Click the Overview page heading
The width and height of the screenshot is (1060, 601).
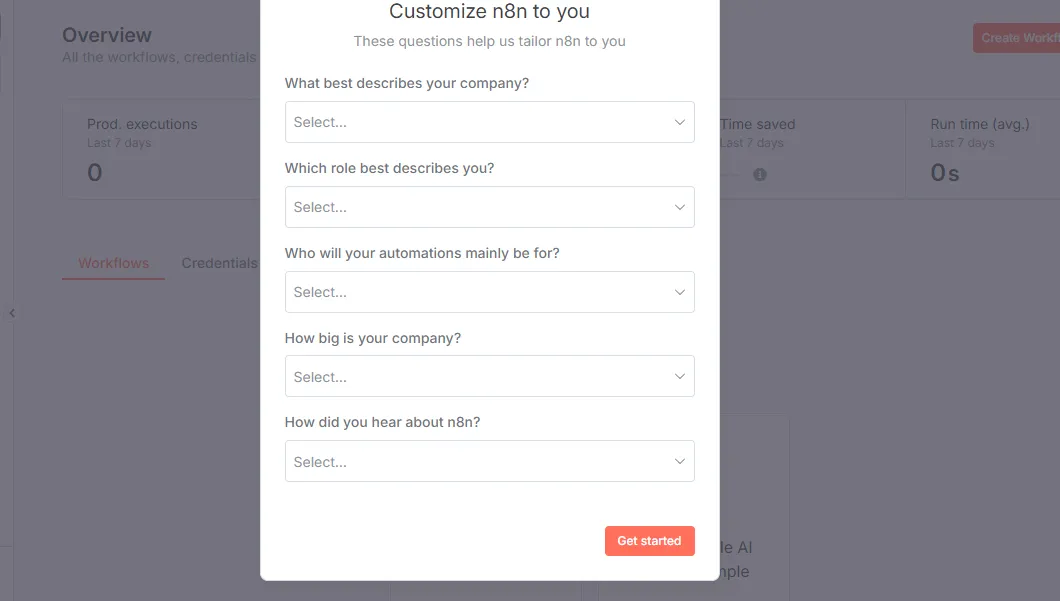(107, 35)
